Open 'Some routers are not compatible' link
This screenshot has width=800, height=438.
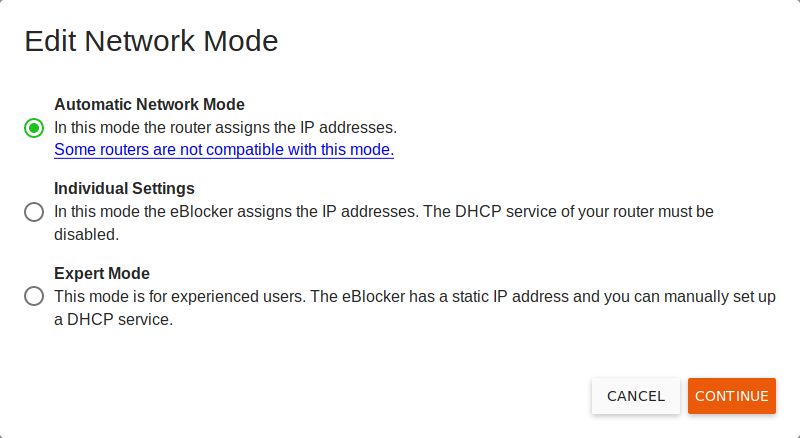tap(224, 150)
